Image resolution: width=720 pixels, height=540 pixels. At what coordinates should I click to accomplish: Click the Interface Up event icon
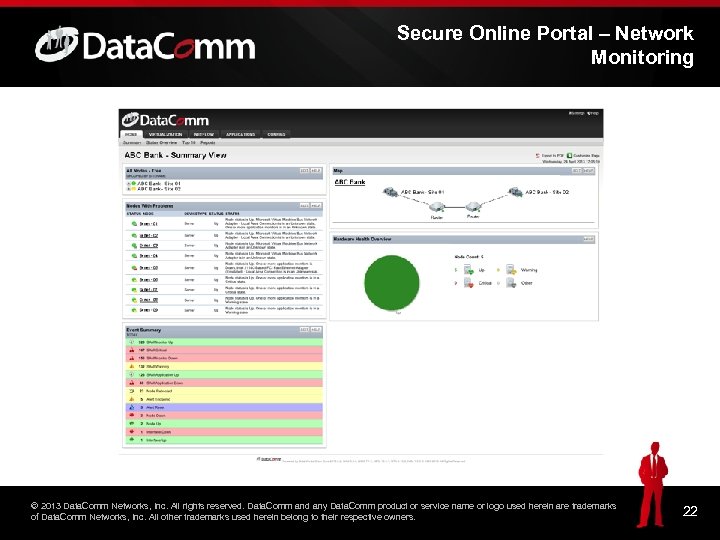pyautogui.click(x=132, y=440)
